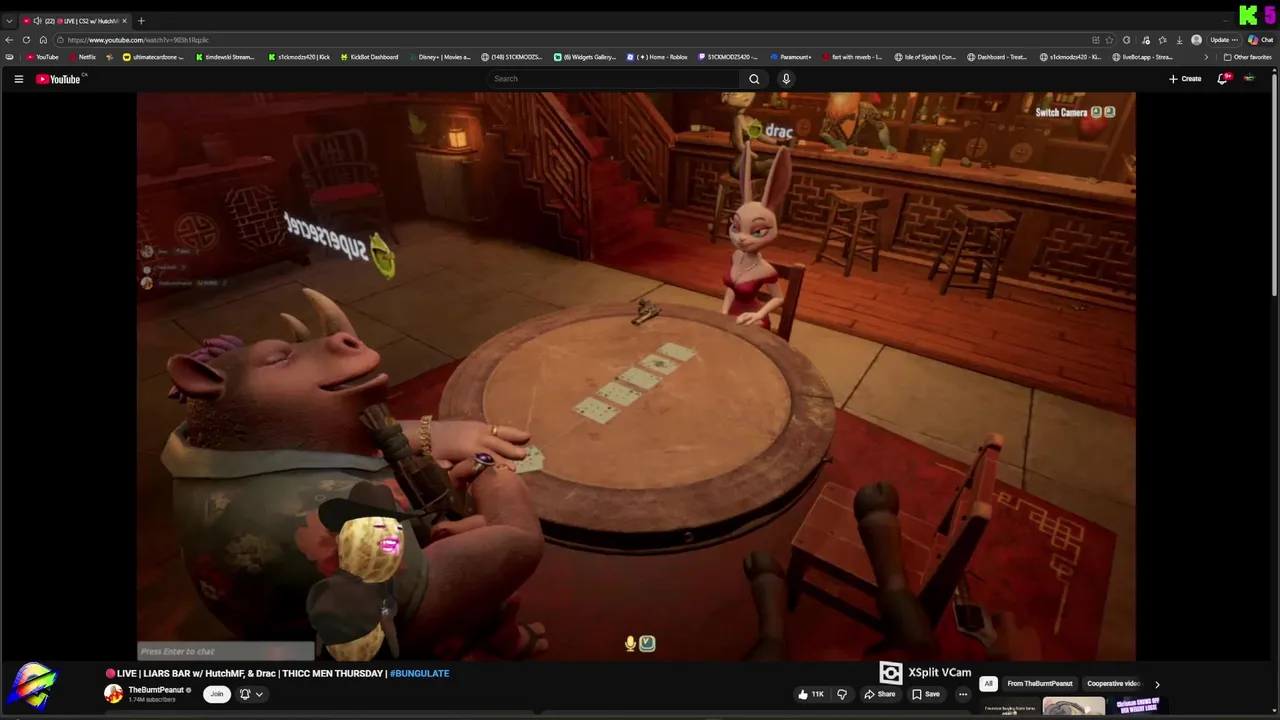The height and width of the screenshot is (720, 1280).
Task: Open the s1ckmodzs420 Kick bookmark
Action: (299, 57)
